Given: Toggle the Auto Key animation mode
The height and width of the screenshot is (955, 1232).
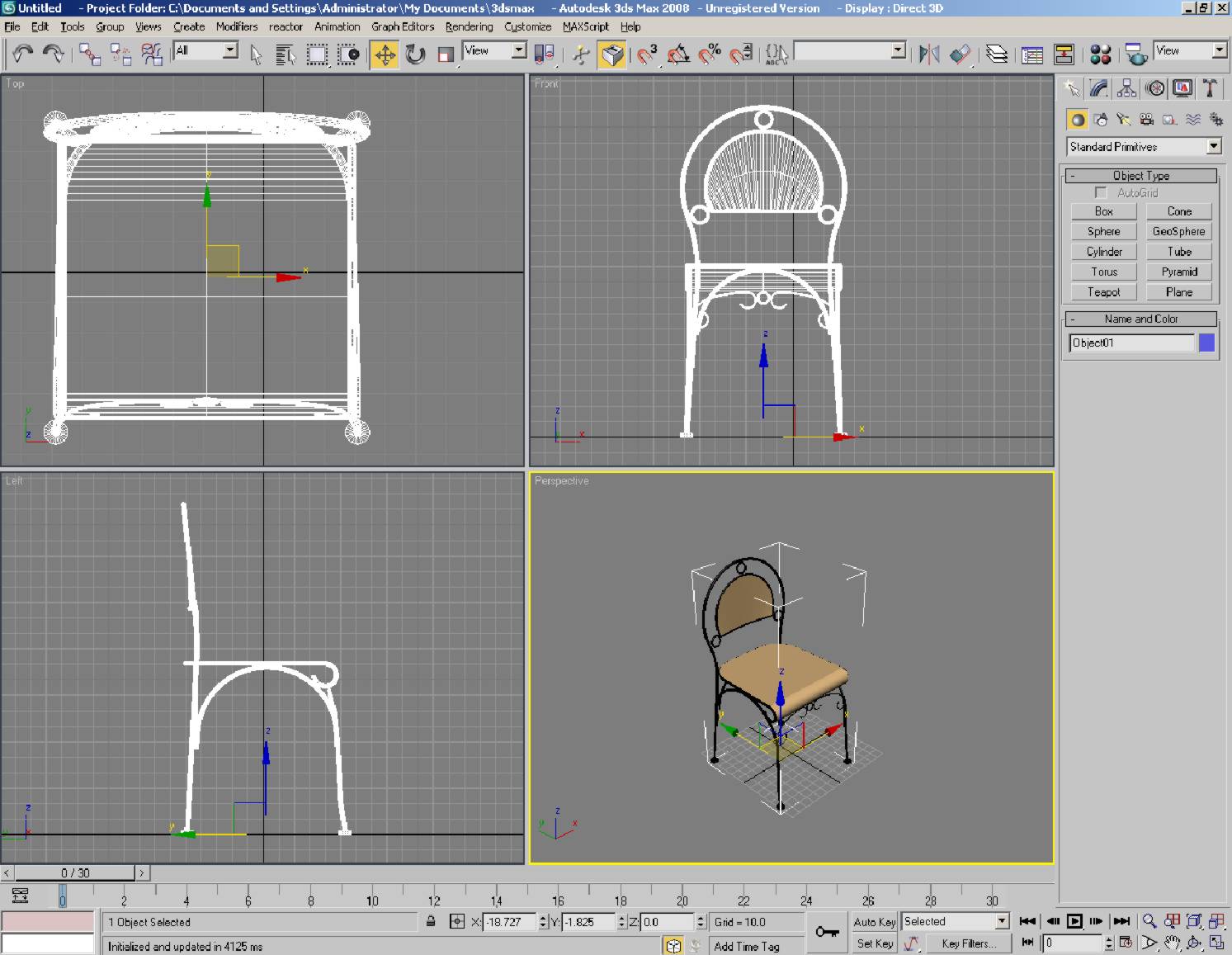Looking at the screenshot, I should tap(874, 922).
